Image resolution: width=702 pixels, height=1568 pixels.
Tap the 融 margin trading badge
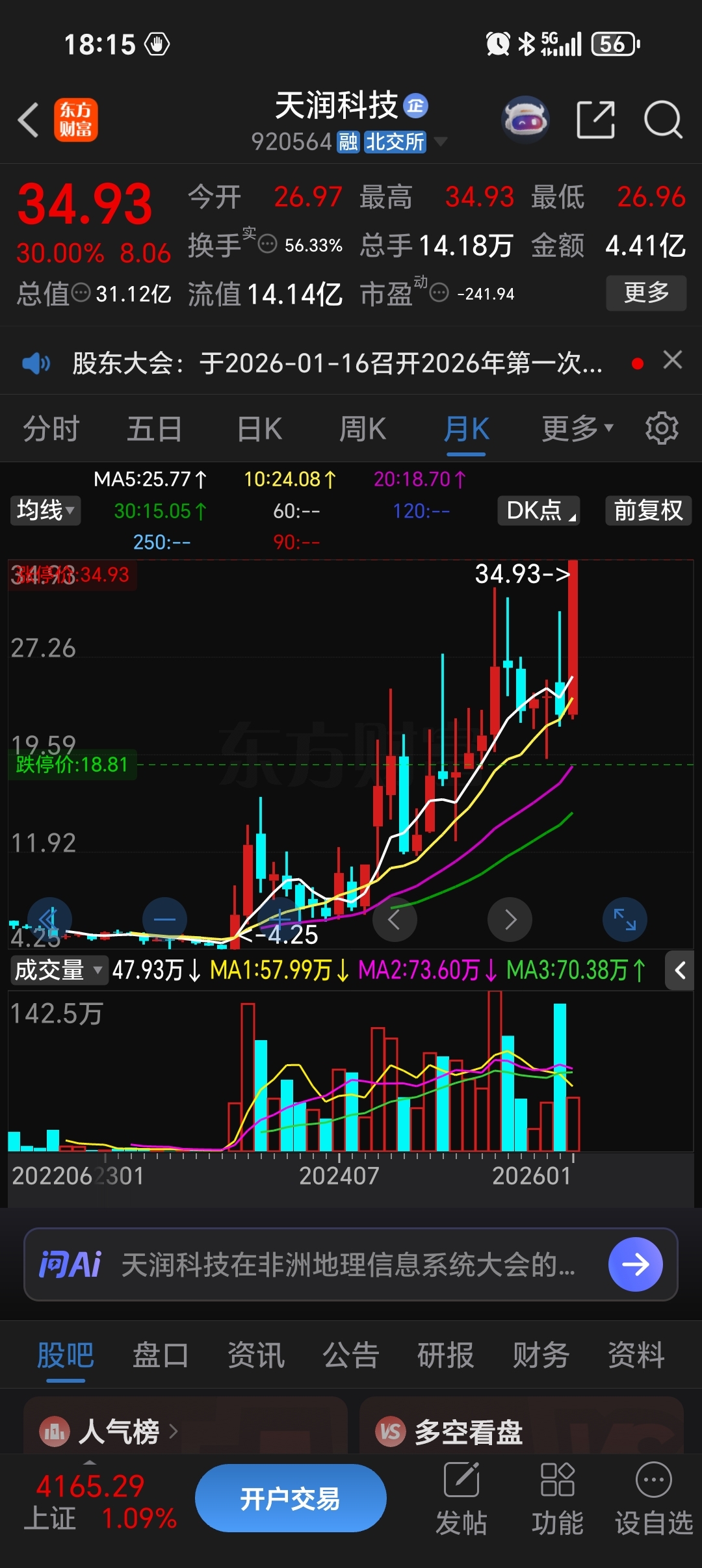(x=348, y=142)
